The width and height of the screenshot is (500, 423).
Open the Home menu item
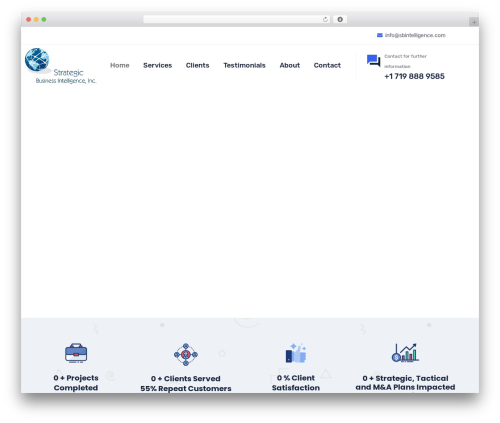coord(120,65)
